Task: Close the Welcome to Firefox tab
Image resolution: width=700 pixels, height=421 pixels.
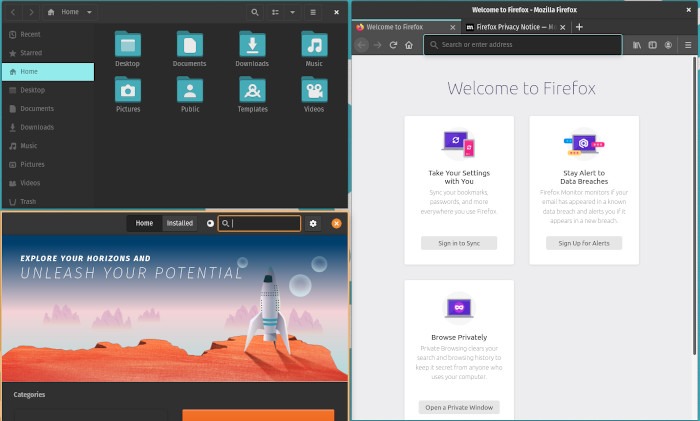Action: [x=453, y=27]
